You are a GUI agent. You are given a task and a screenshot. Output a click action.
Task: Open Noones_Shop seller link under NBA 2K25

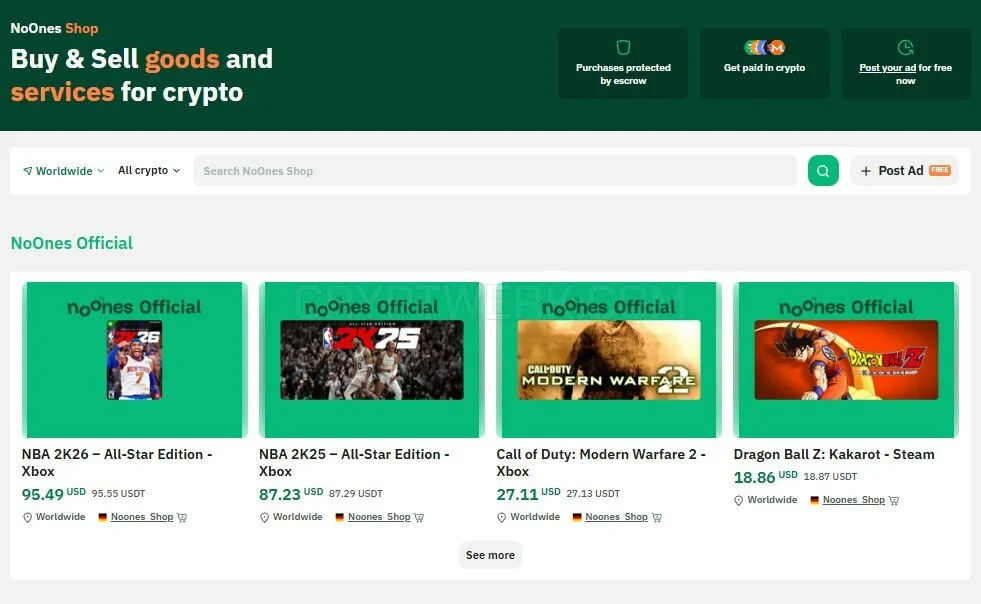[x=379, y=517]
